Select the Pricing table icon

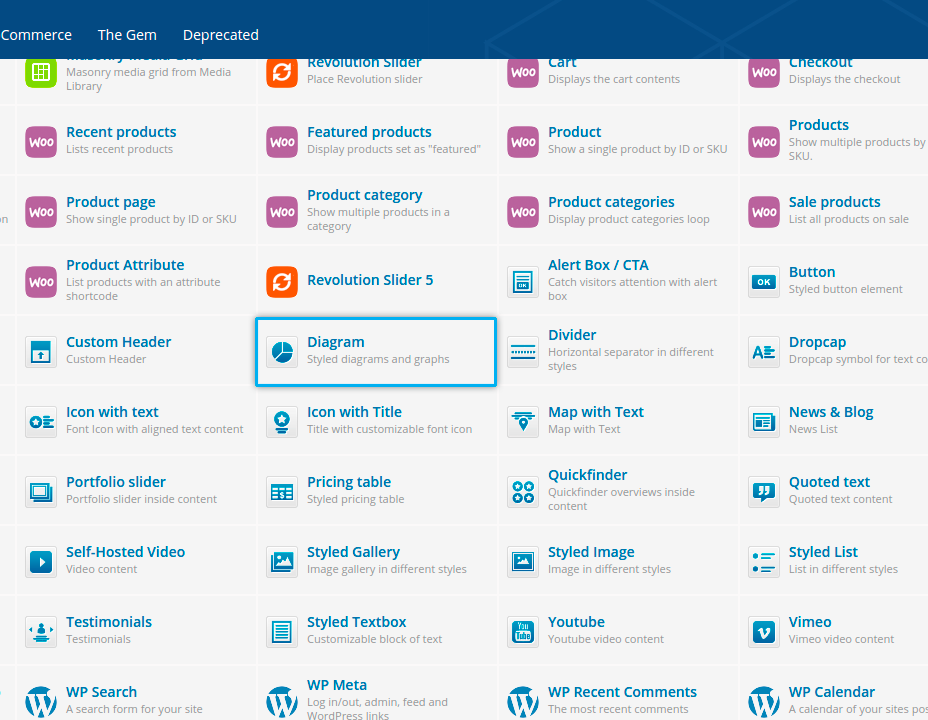coord(282,492)
